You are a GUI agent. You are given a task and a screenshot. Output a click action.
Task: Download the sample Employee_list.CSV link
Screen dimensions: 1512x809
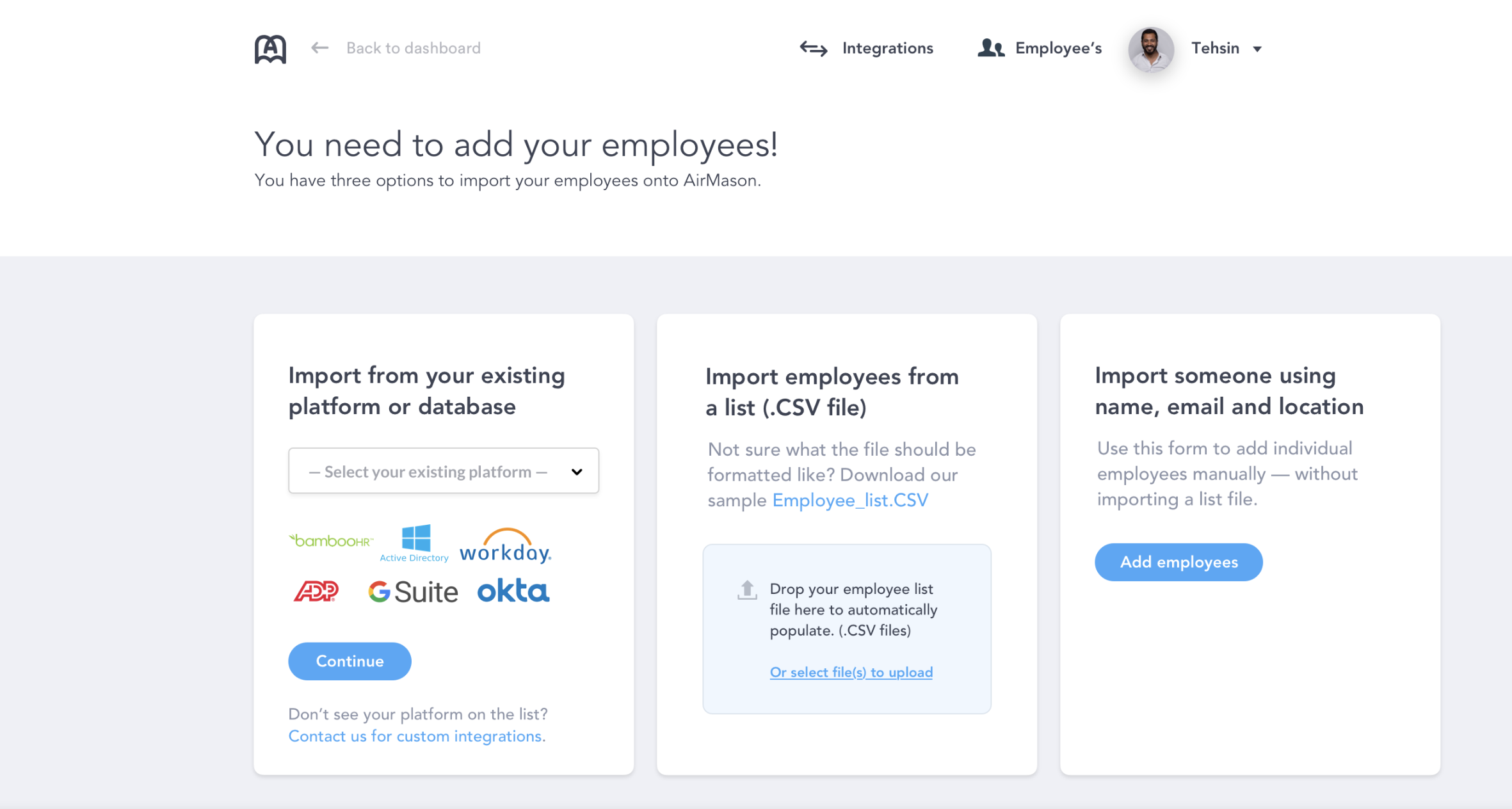pos(849,500)
